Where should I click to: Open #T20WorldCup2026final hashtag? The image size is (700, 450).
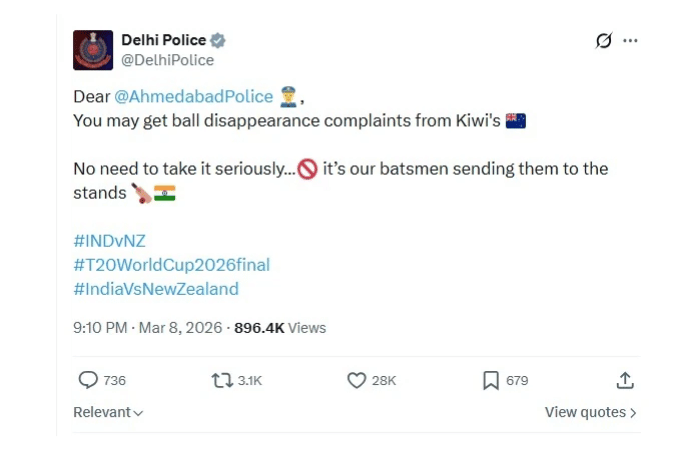tap(171, 265)
